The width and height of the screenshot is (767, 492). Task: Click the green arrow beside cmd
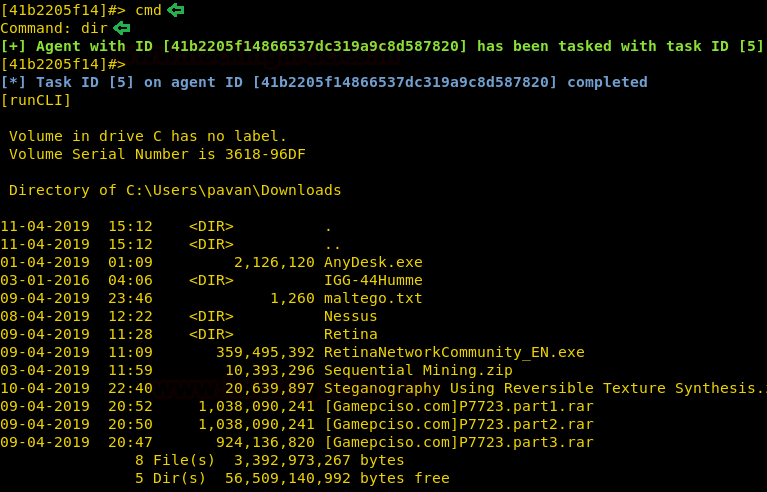[176, 10]
